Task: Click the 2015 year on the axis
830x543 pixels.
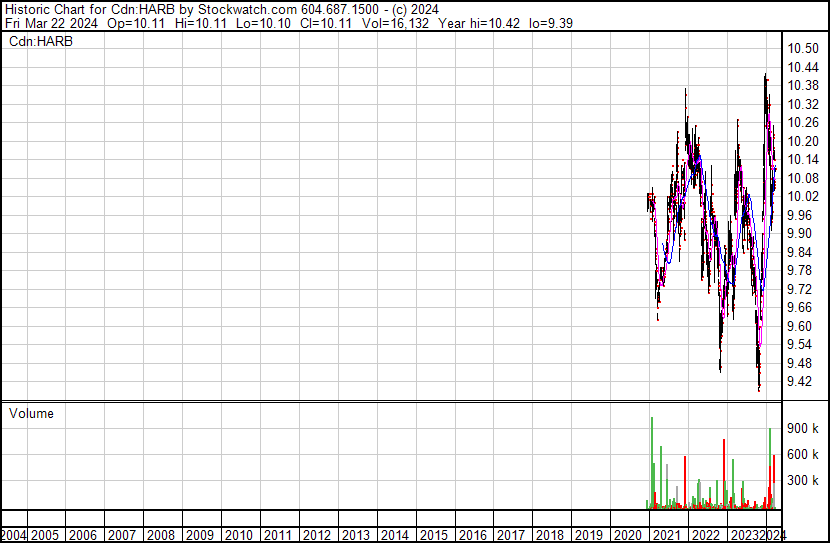Action: 433,535
